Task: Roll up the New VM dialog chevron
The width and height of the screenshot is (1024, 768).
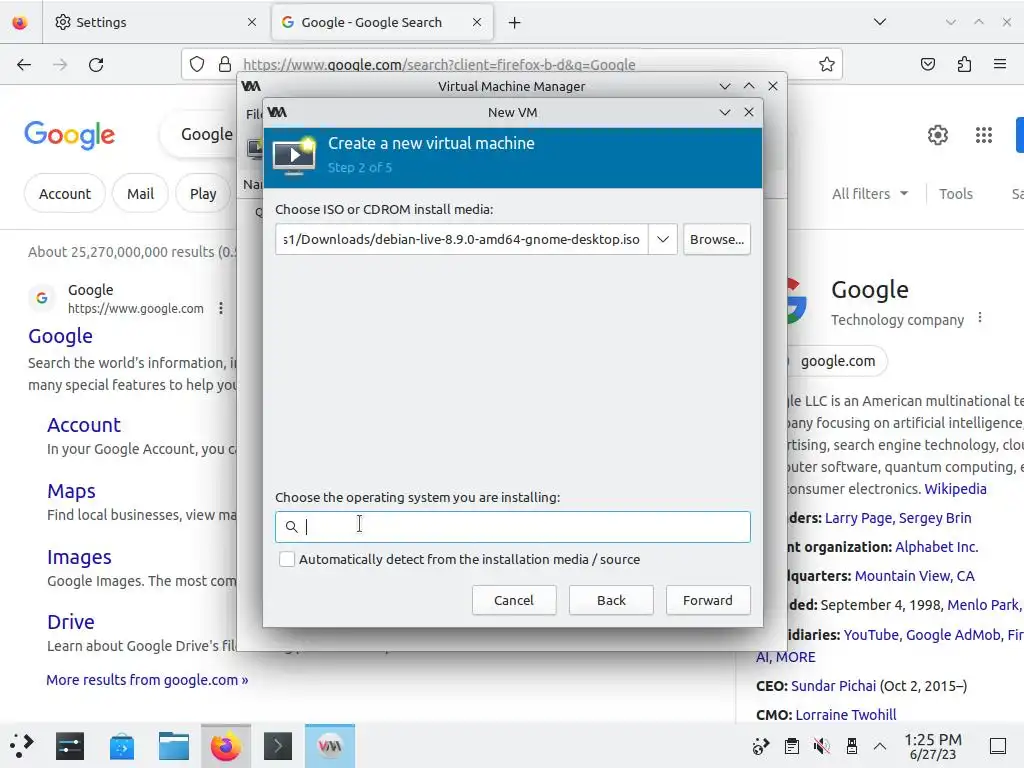Action: pyautogui.click(x=724, y=112)
